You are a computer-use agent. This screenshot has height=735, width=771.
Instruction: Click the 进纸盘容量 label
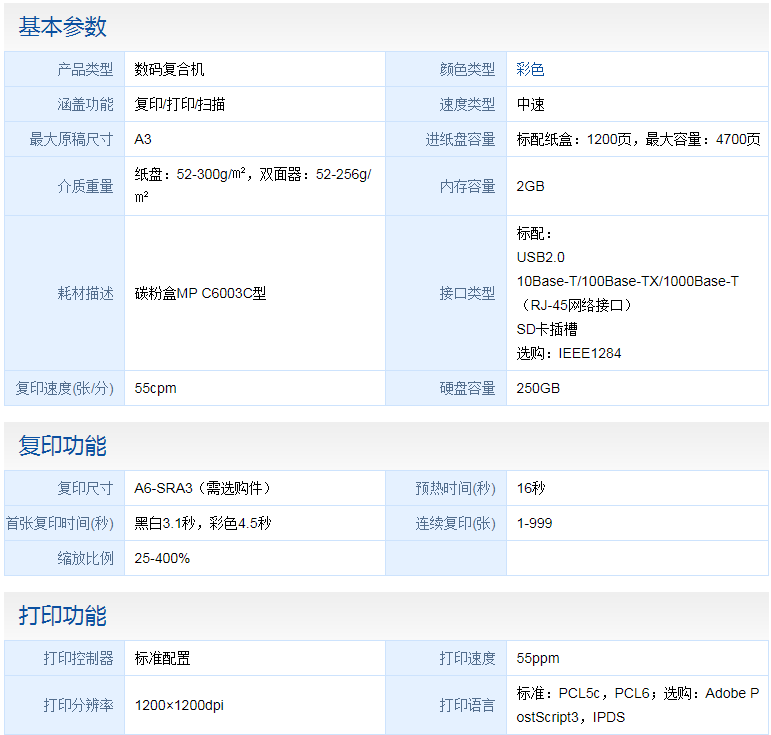tap(460, 140)
